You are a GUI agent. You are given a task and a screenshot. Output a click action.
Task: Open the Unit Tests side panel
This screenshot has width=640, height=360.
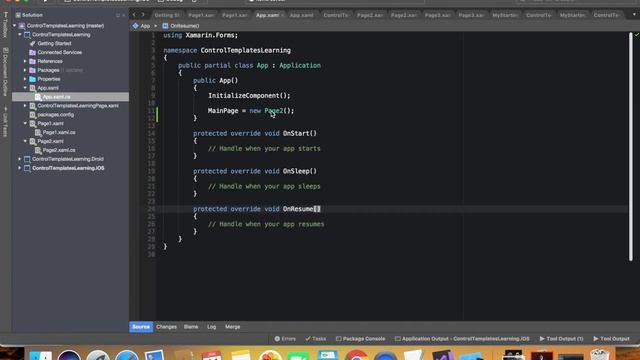pyautogui.click(x=5, y=122)
